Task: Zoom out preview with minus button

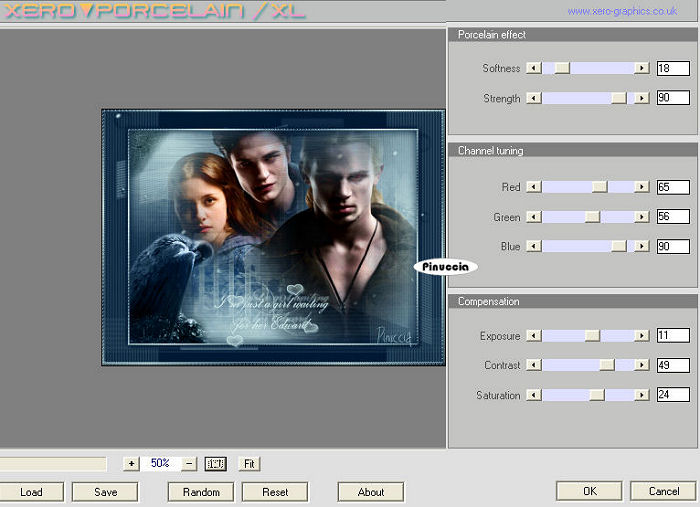Action: 189,464
